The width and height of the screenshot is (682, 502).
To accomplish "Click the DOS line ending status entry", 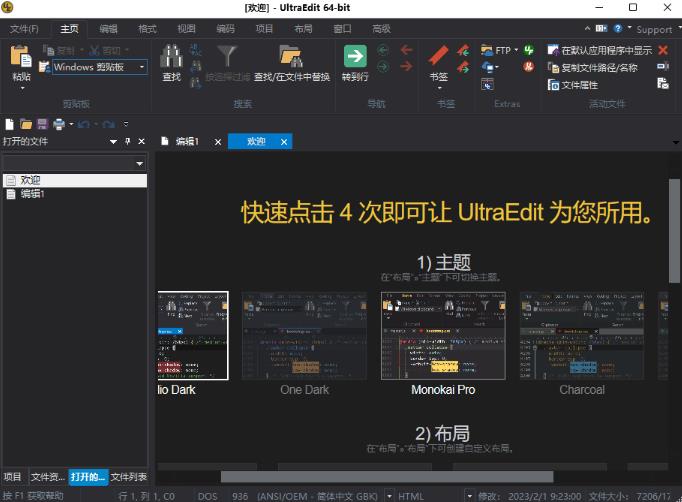I will [207, 496].
